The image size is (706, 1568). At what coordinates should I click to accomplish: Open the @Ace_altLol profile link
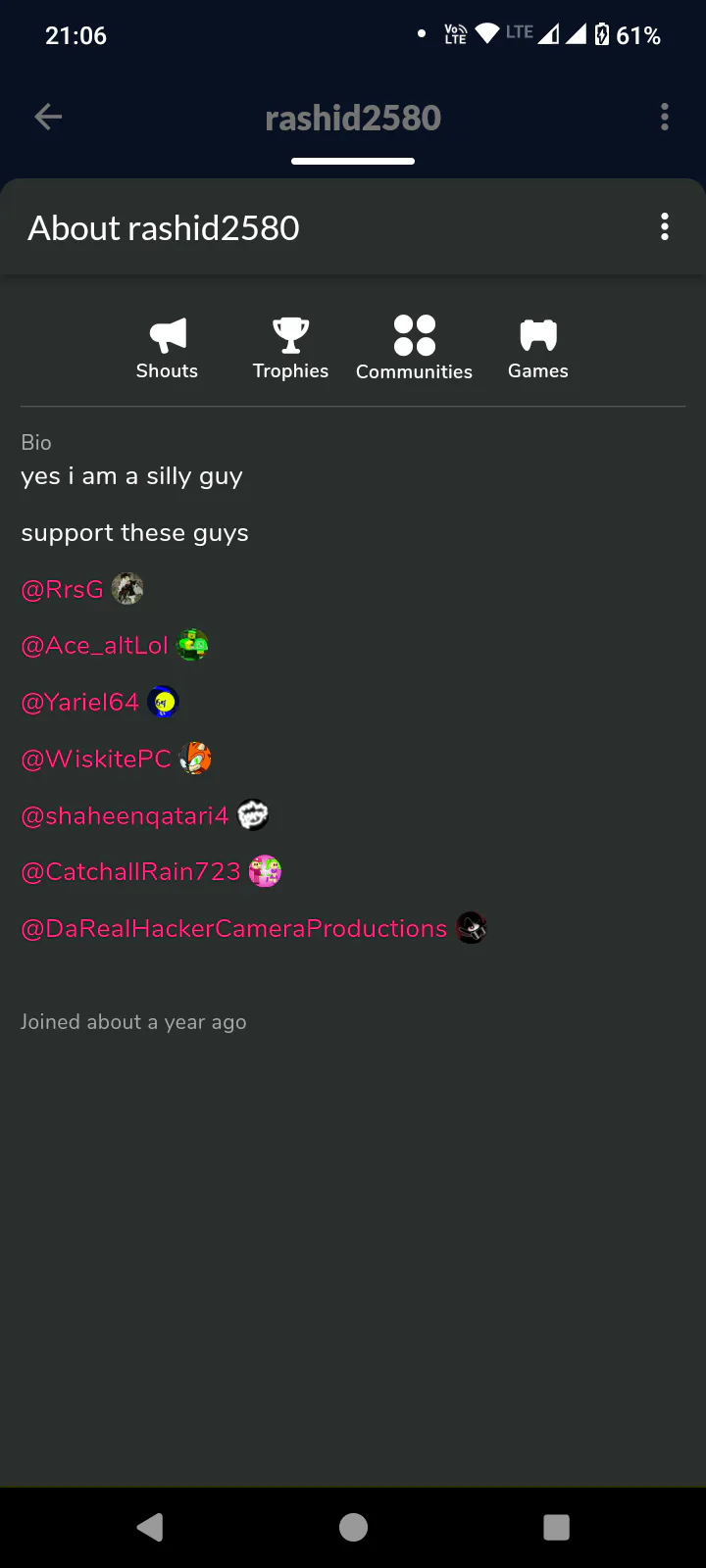[x=94, y=646]
